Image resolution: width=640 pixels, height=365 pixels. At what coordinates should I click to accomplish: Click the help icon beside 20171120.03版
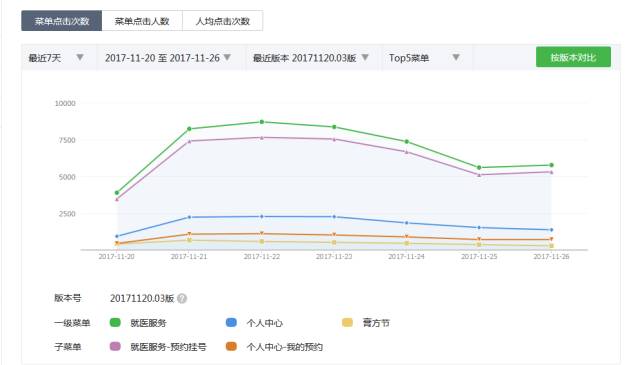pos(182,298)
